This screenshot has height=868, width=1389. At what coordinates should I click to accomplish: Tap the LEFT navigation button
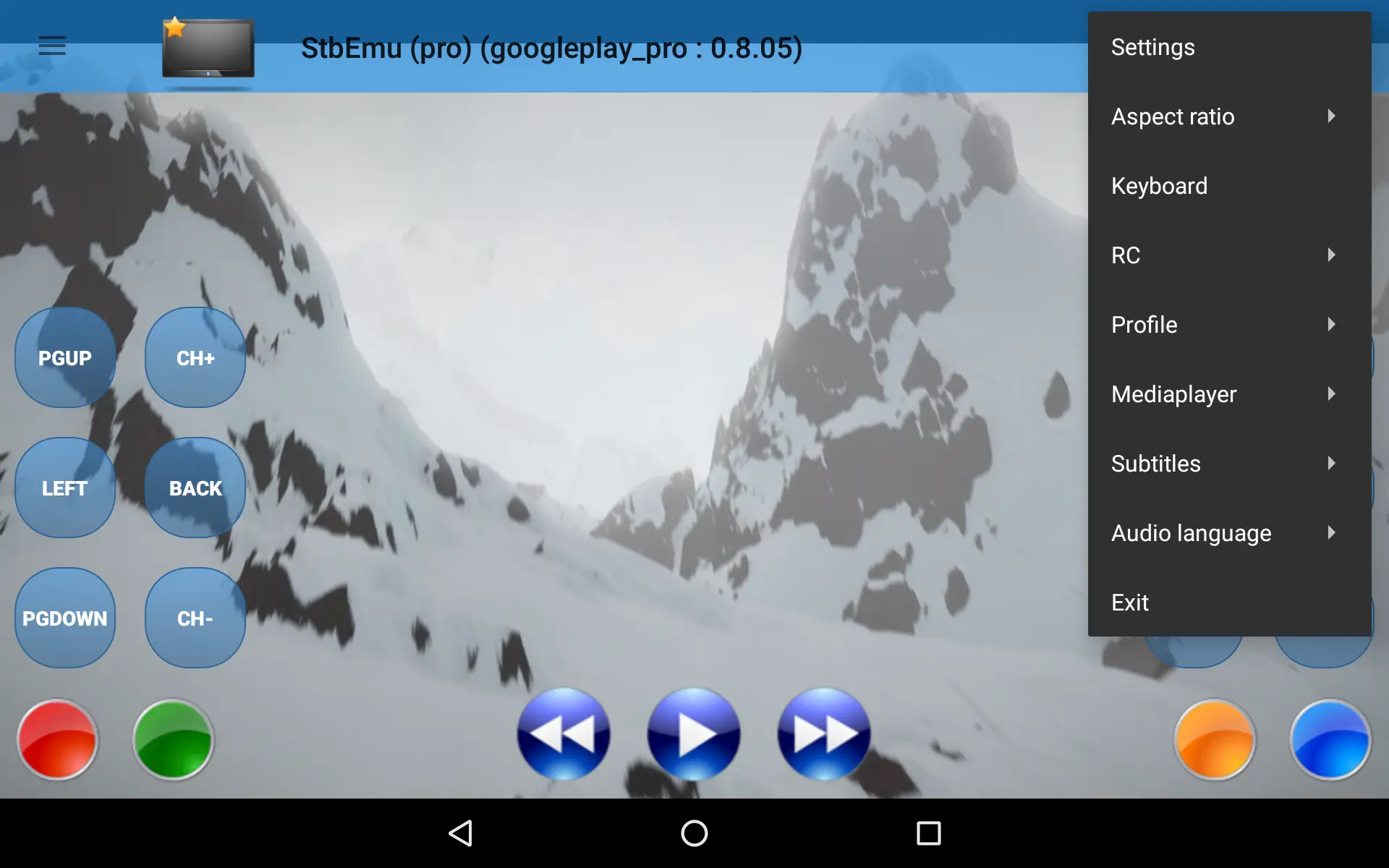click(64, 488)
